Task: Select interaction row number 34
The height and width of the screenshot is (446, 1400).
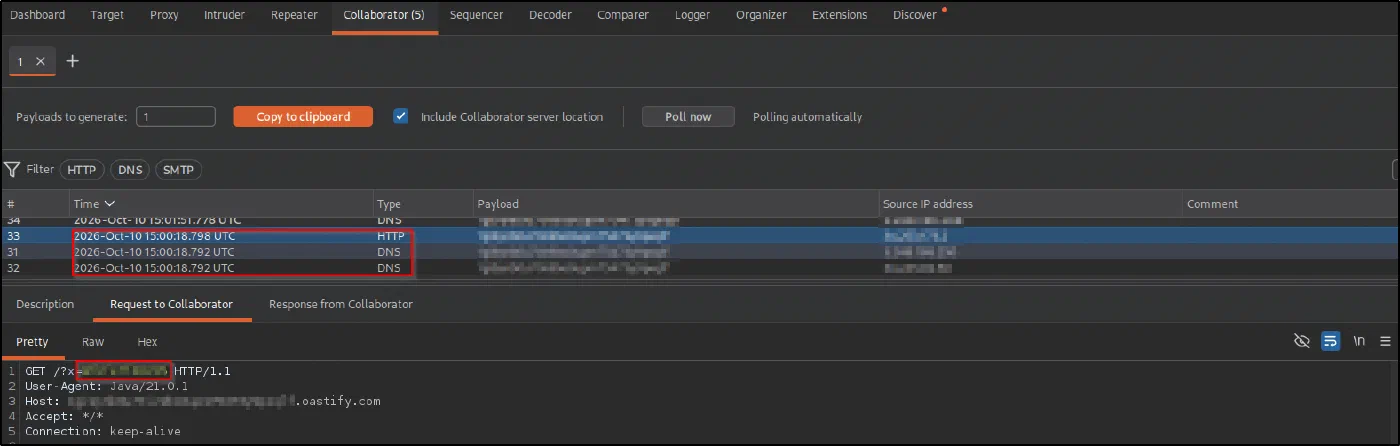Action: click(x=700, y=220)
